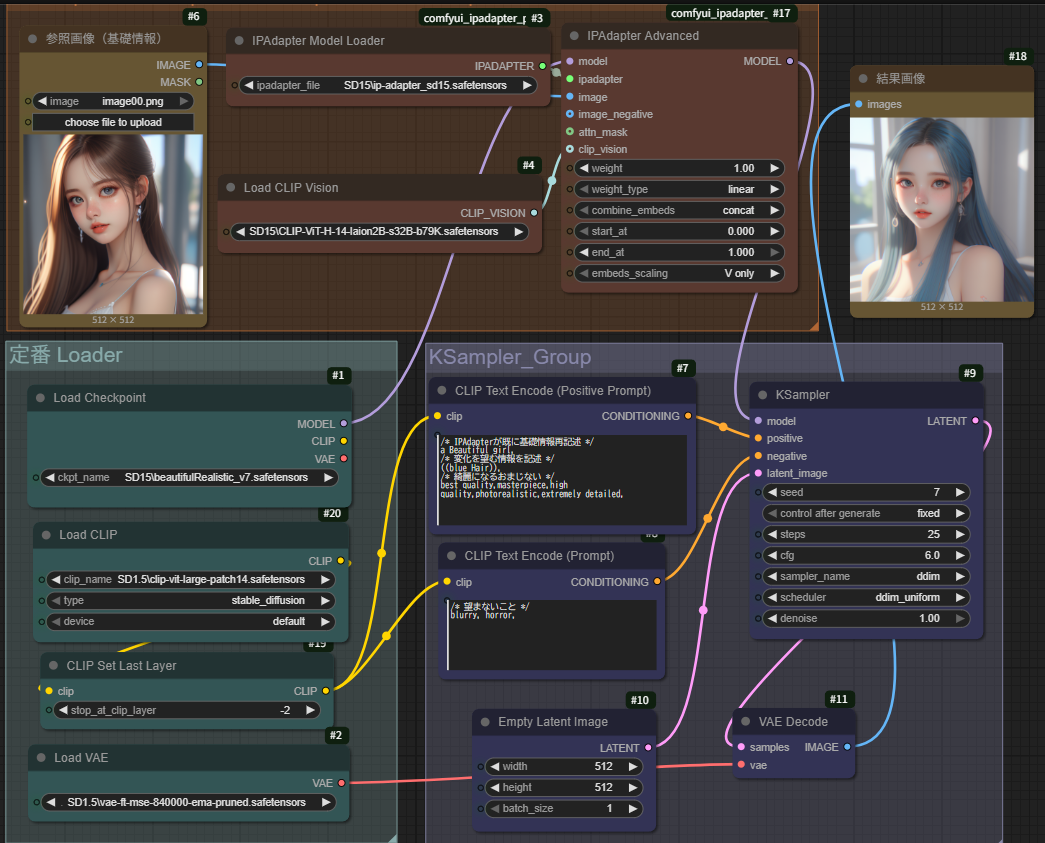Collapse the IPAdapter Advanced node title dot
The image size is (1045, 843).
coord(573,36)
